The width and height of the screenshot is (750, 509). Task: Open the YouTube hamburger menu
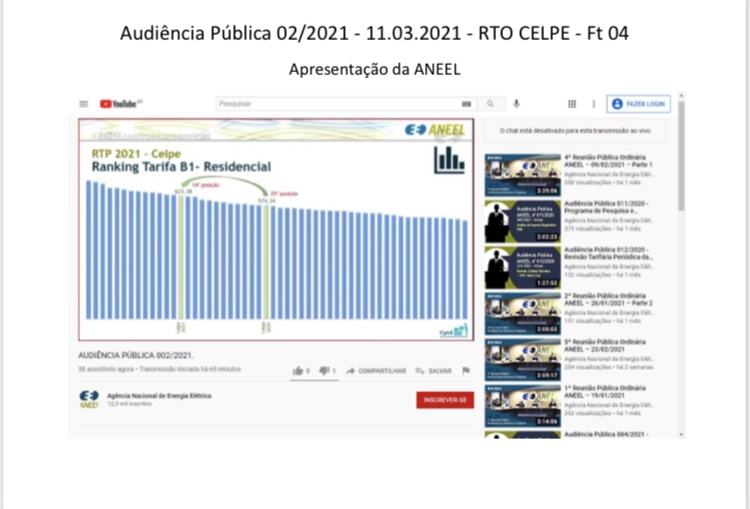pyautogui.click(x=85, y=103)
